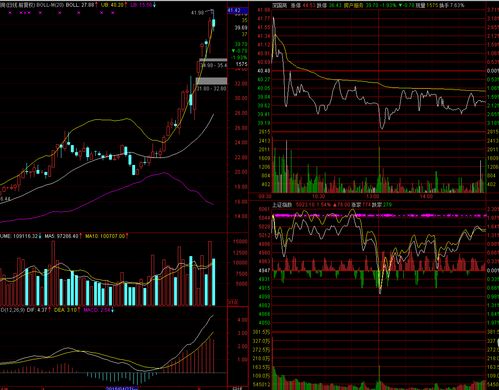The height and width of the screenshot is (390, 499).
Task: Click the last cyan volume bar
Action: pos(213,282)
